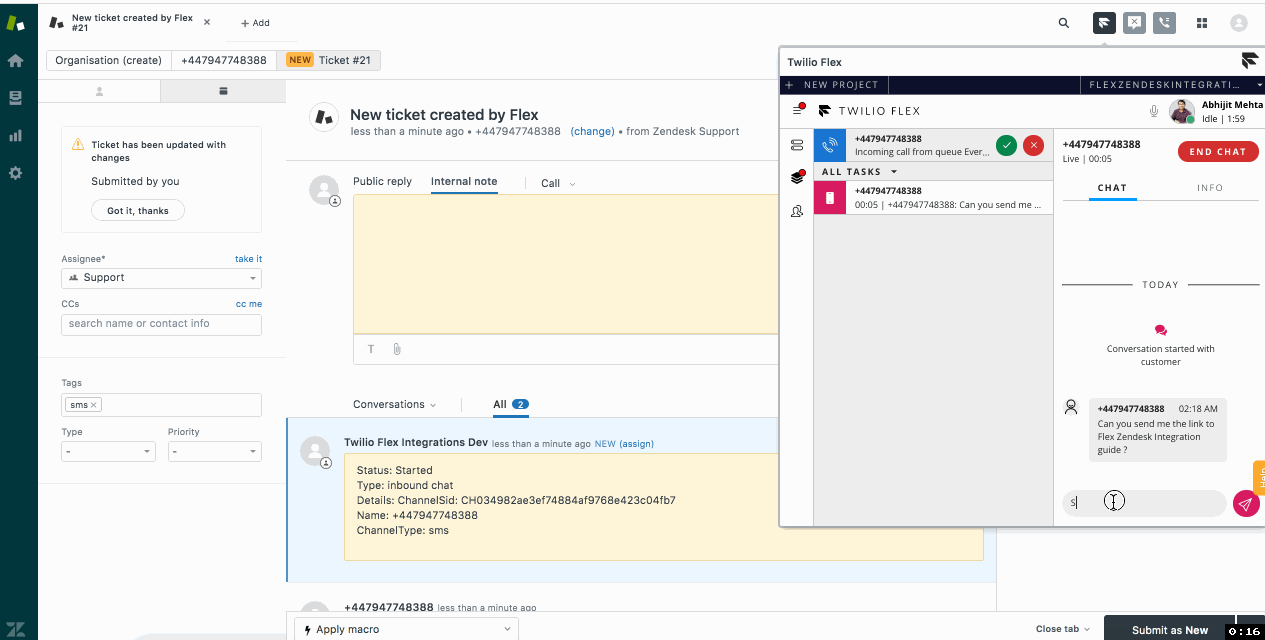Viewport: 1265px width, 640px height.
Task: Click the cc me link
Action: pyautogui.click(x=248, y=304)
